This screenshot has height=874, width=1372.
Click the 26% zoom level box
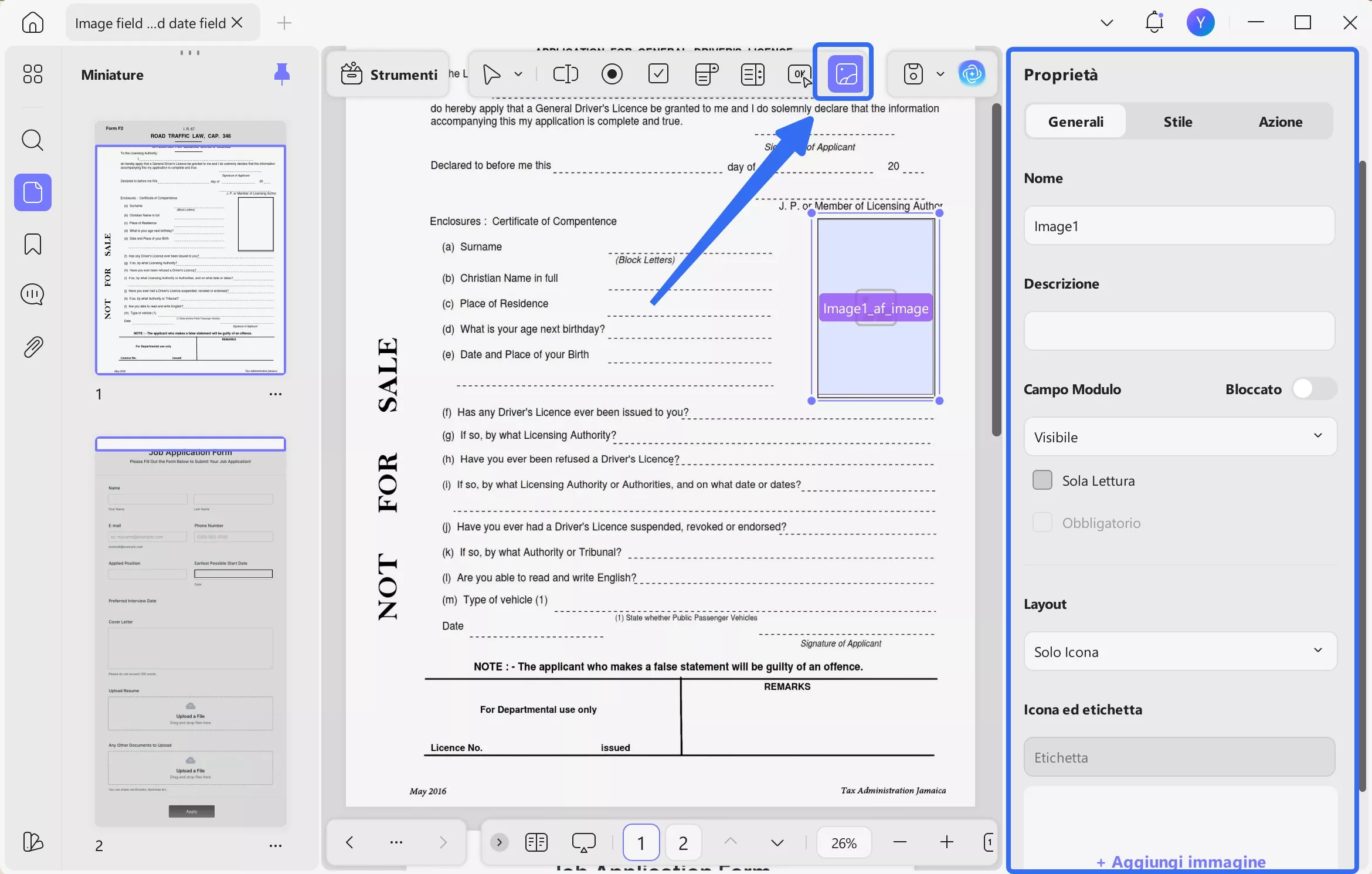(844, 843)
